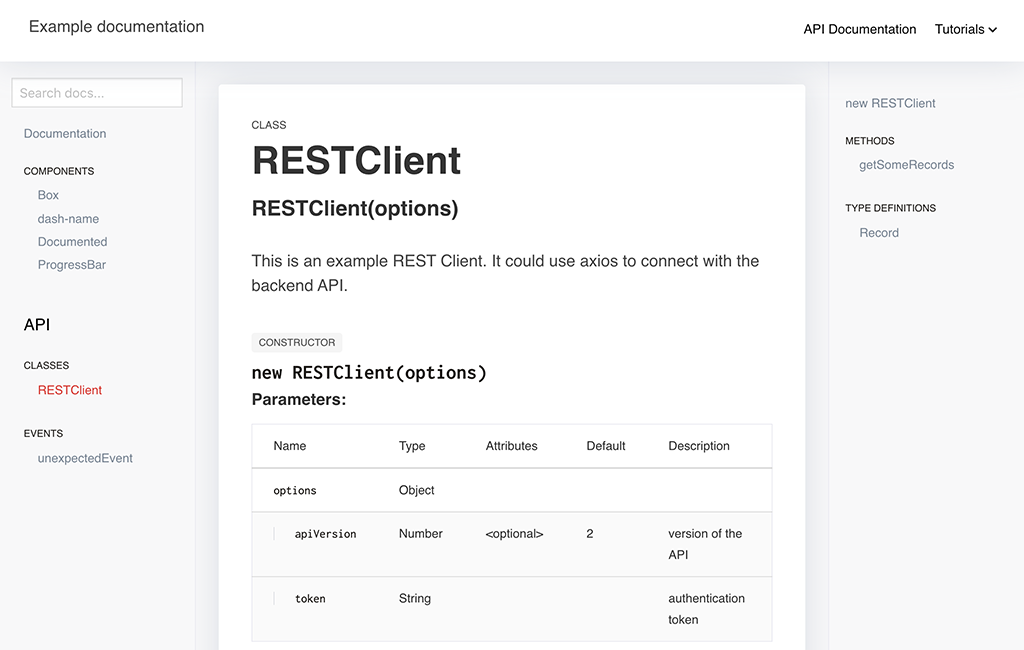Go to Record type definition

click(x=879, y=233)
